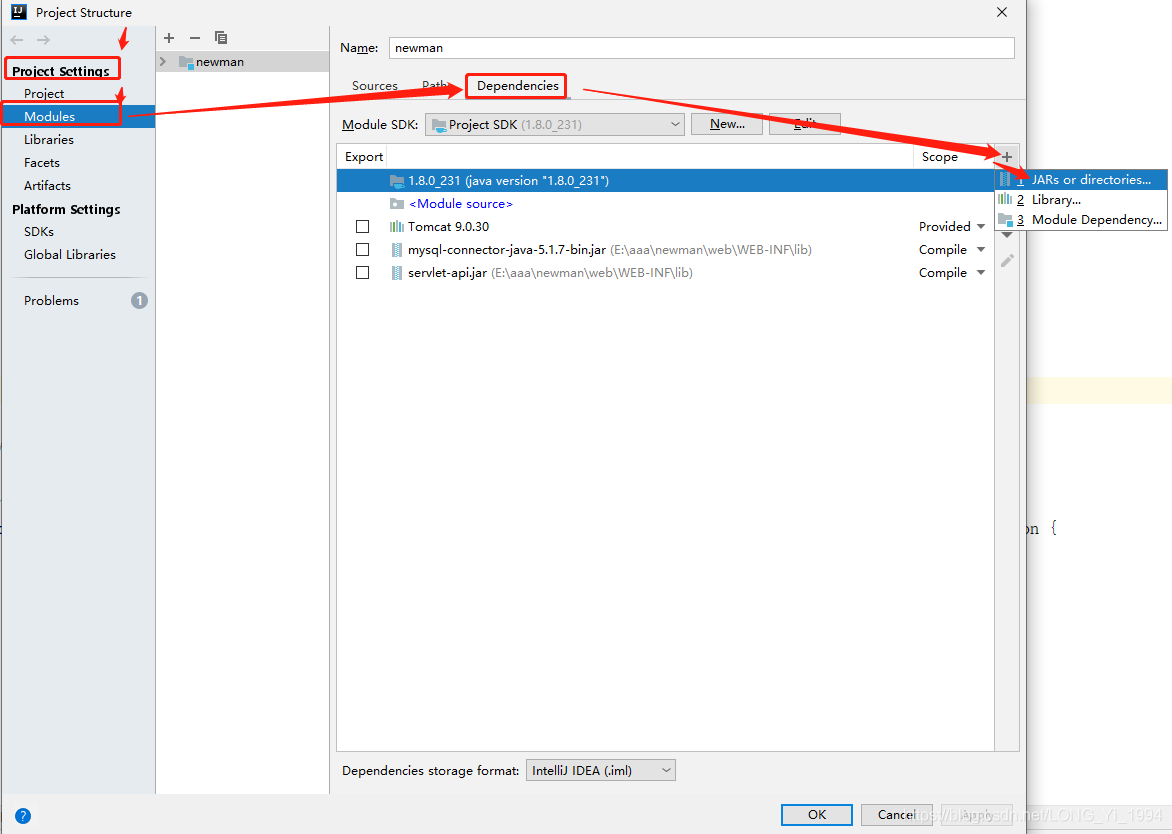The width and height of the screenshot is (1172, 834).
Task: Click the JDK 1.8.0_231 folder icon
Action: click(x=397, y=181)
